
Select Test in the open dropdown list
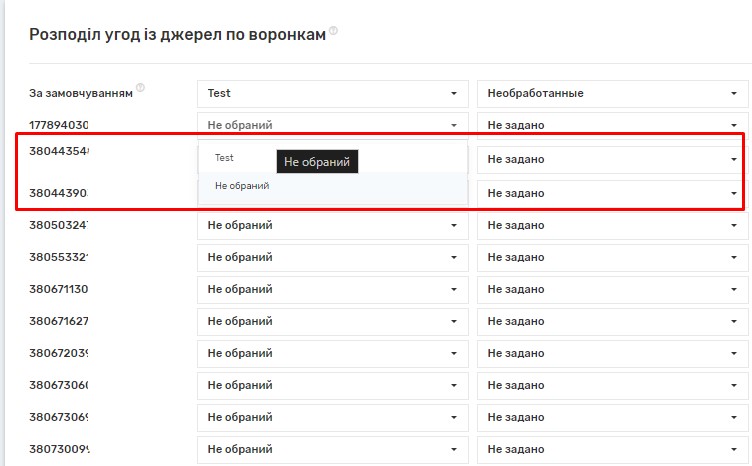224,158
